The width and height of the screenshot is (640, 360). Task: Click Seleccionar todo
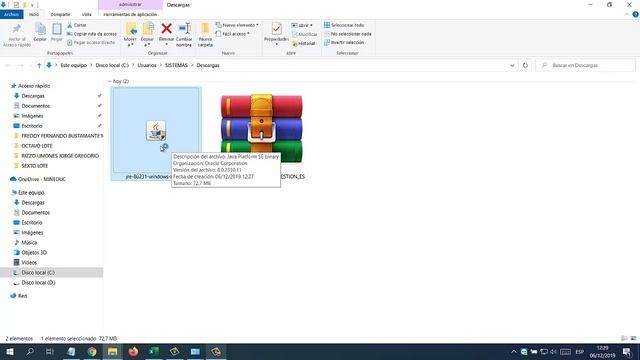344,25
